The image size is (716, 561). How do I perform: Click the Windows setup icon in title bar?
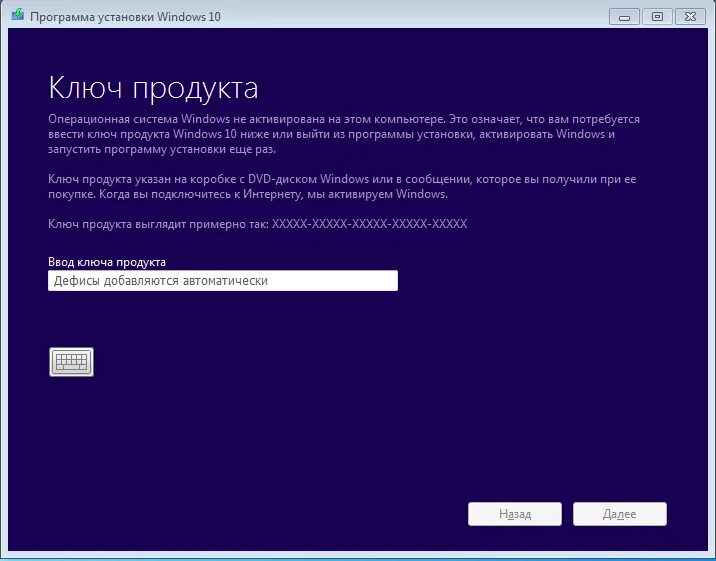coord(18,15)
